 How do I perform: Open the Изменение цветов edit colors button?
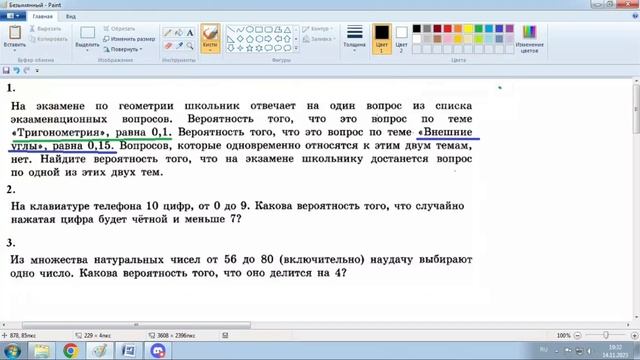pyautogui.click(x=529, y=39)
